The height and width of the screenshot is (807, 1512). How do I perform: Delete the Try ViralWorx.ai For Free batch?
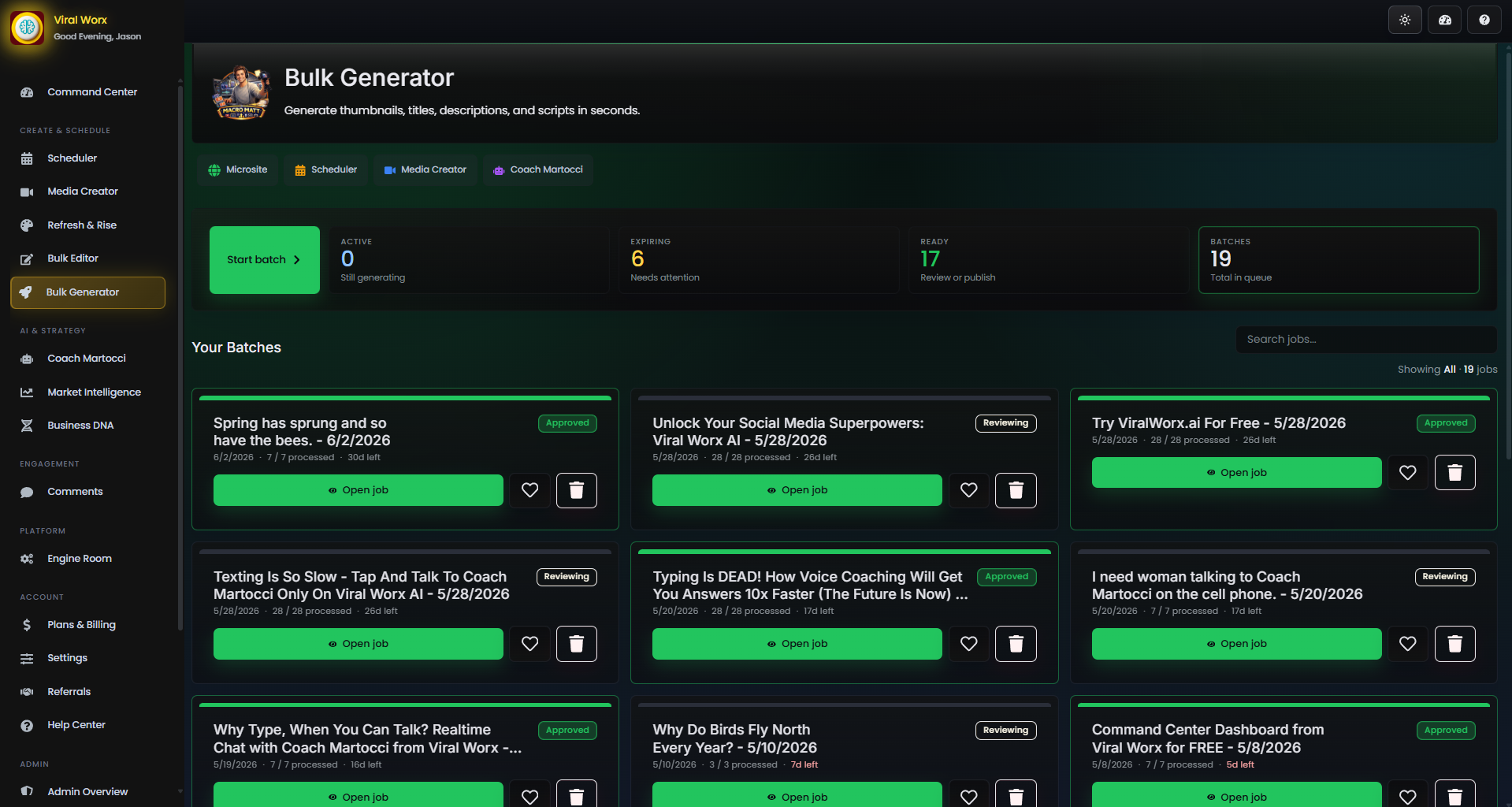(1455, 473)
